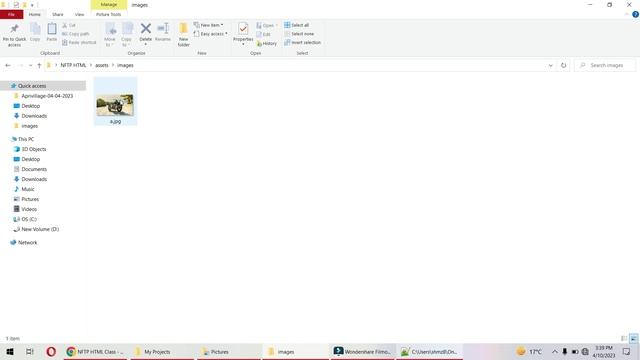This screenshot has height=360, width=640.
Task: Click assets in address path
Action: coord(102,65)
